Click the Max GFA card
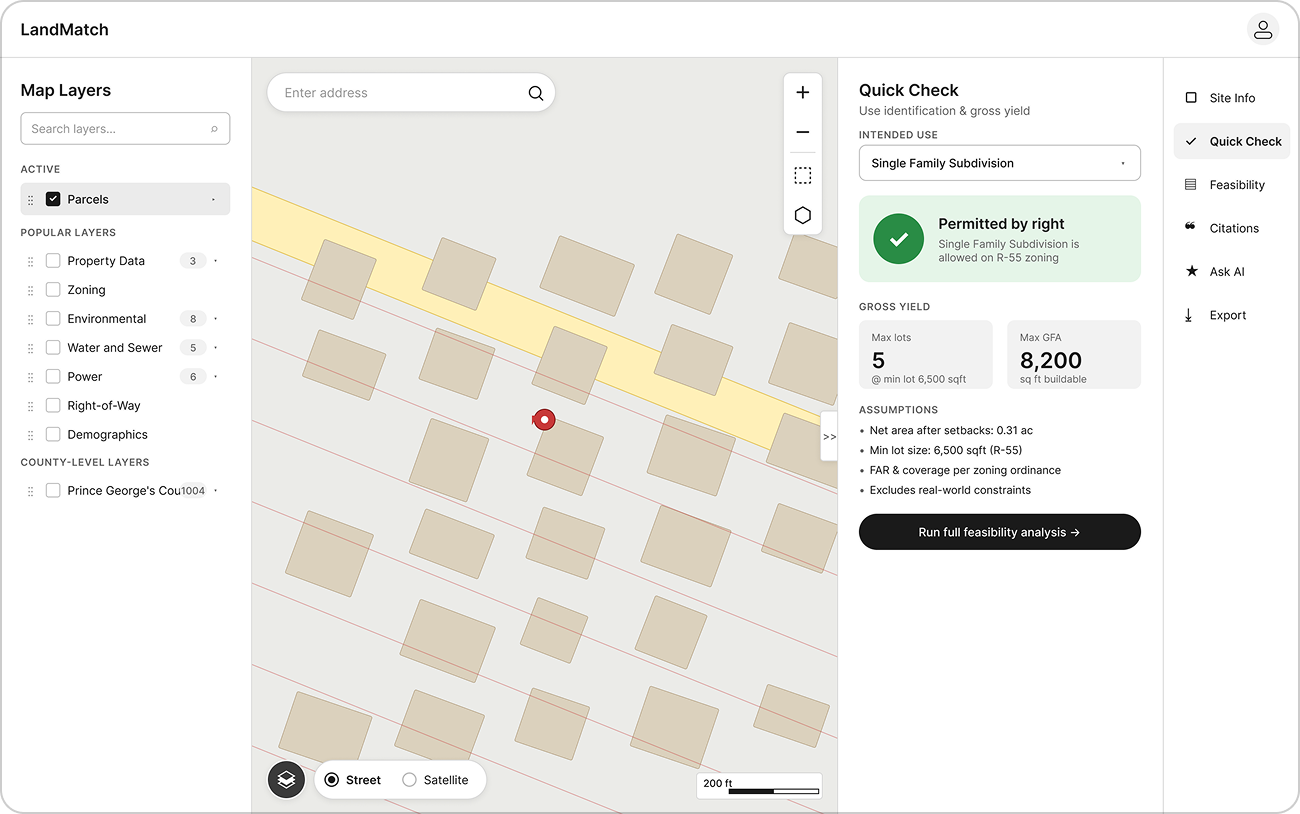The width and height of the screenshot is (1300, 814). pos(1074,354)
